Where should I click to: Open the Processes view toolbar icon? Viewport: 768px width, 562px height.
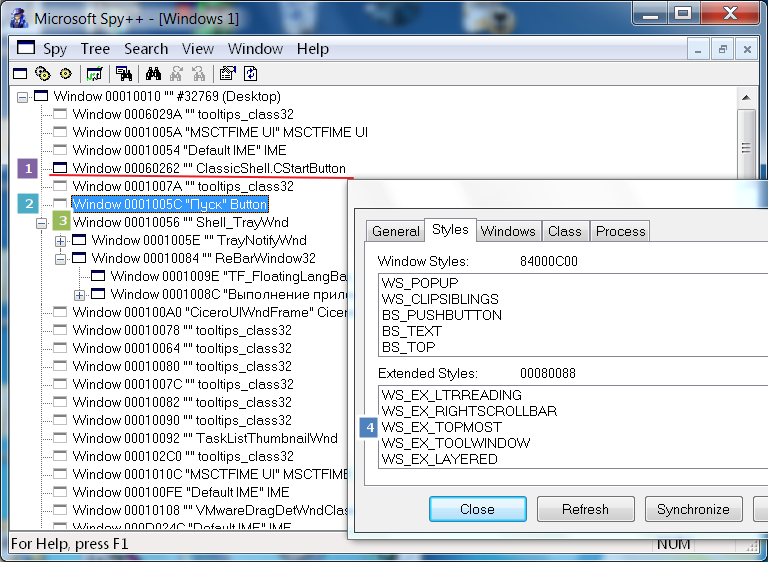click(43, 74)
